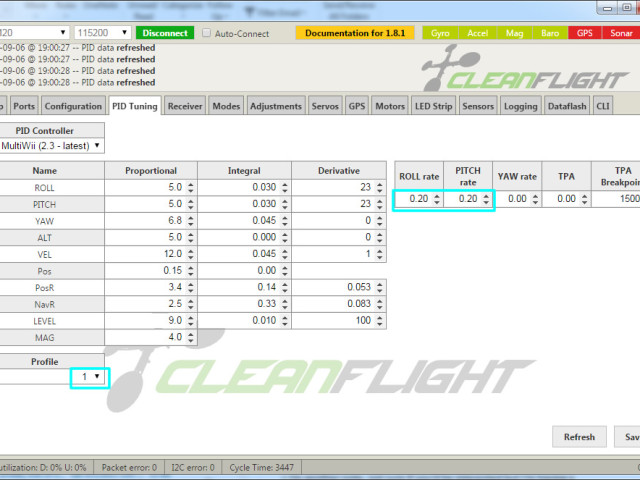The width and height of the screenshot is (640, 480).
Task: Click the YAW rate 0.00 field
Action: click(x=517, y=199)
